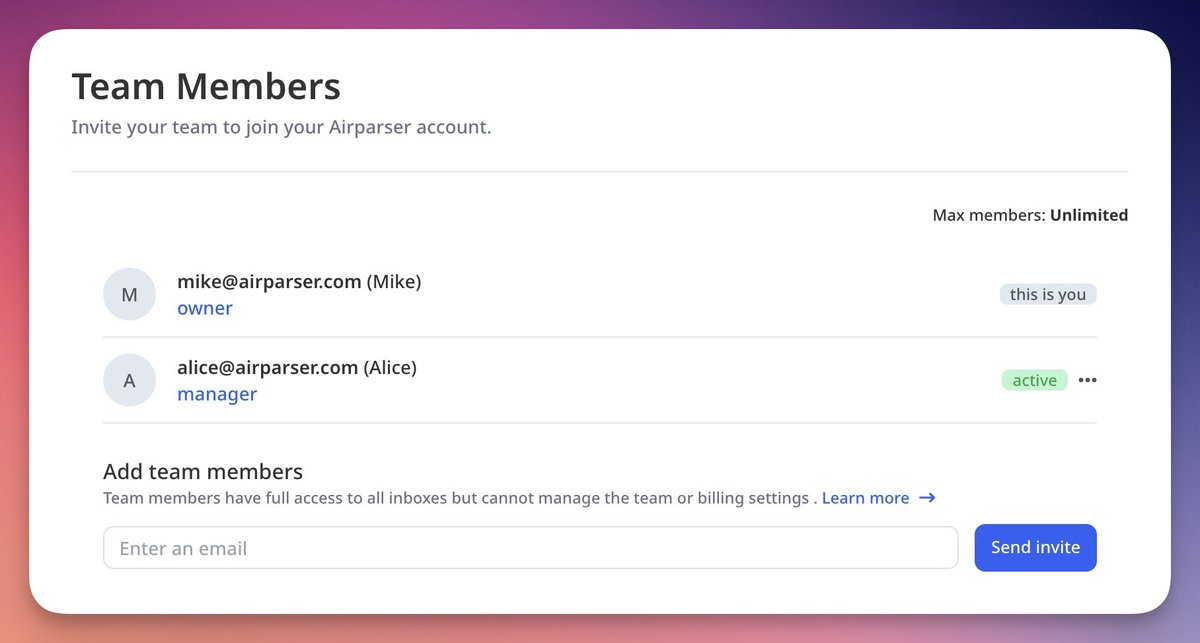
Task: Select the email address alice@airparser.com
Action: (266, 367)
